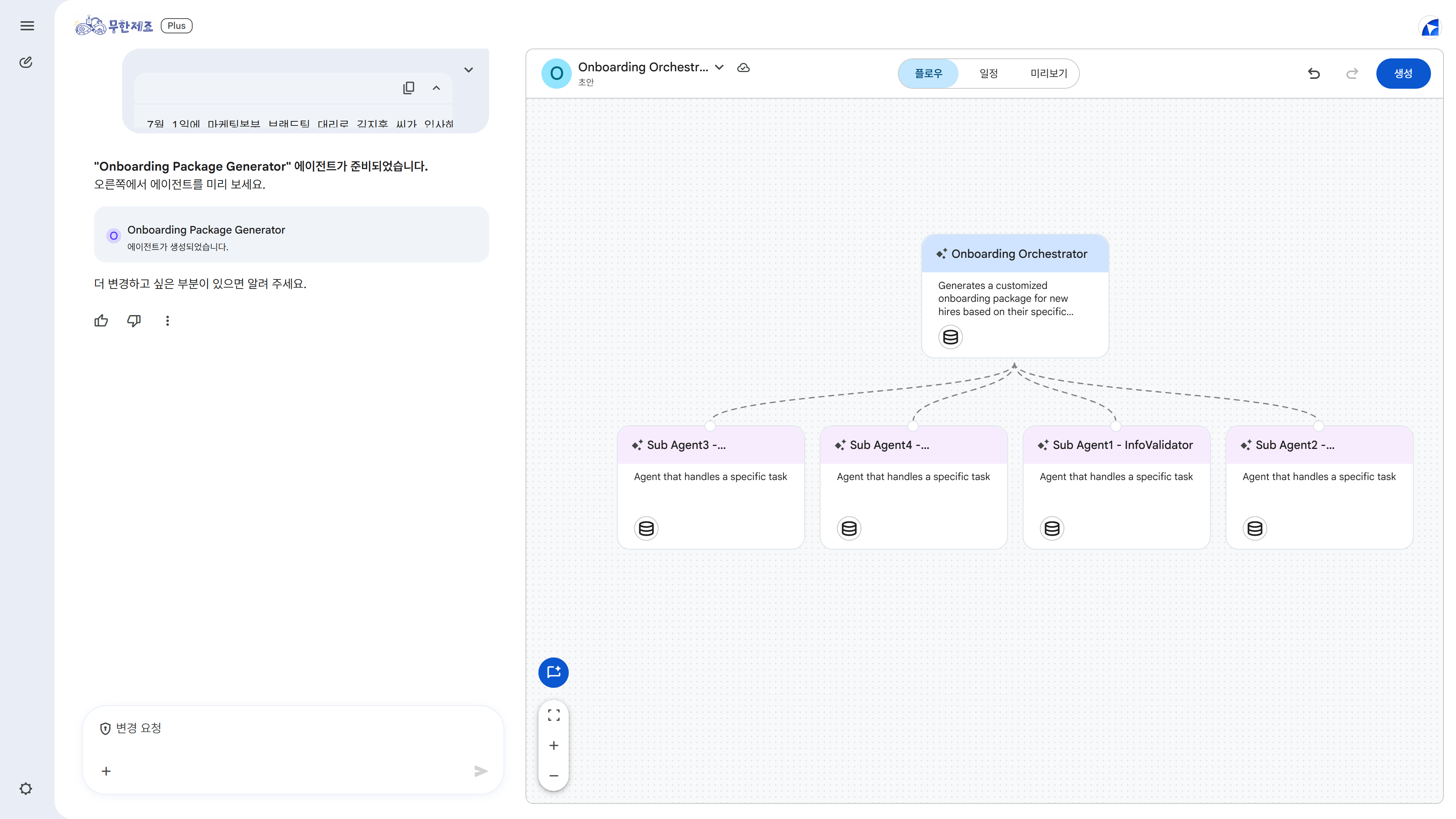Screen dimensions: 1456x819
Task: Zoom out on the flow canvas
Action: (554, 775)
